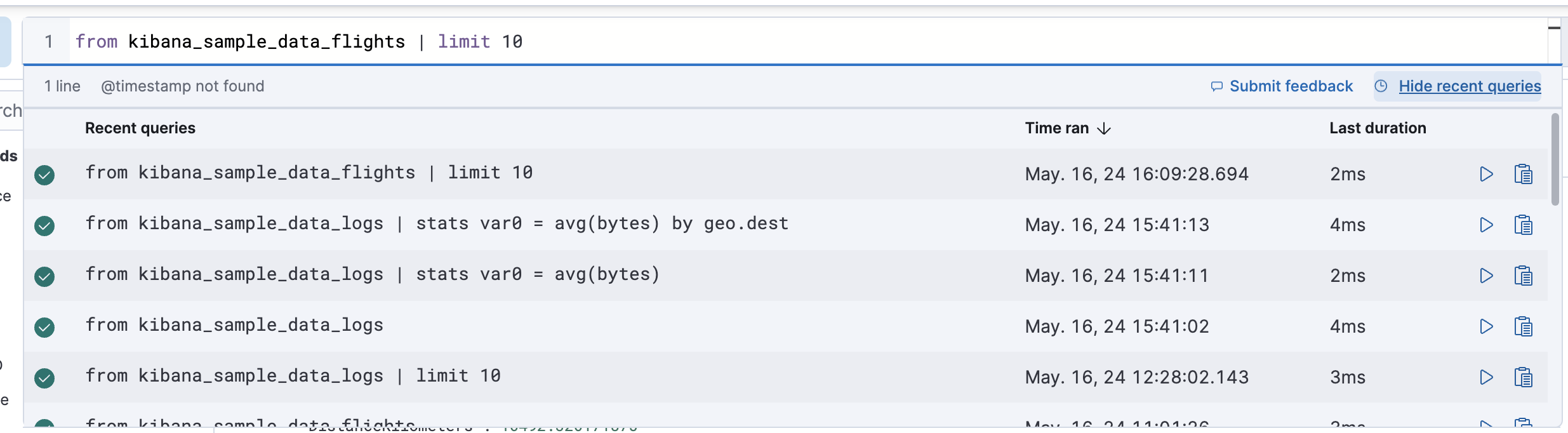Hide recent queries
This screenshot has height=433, width=1568.
tap(1469, 86)
